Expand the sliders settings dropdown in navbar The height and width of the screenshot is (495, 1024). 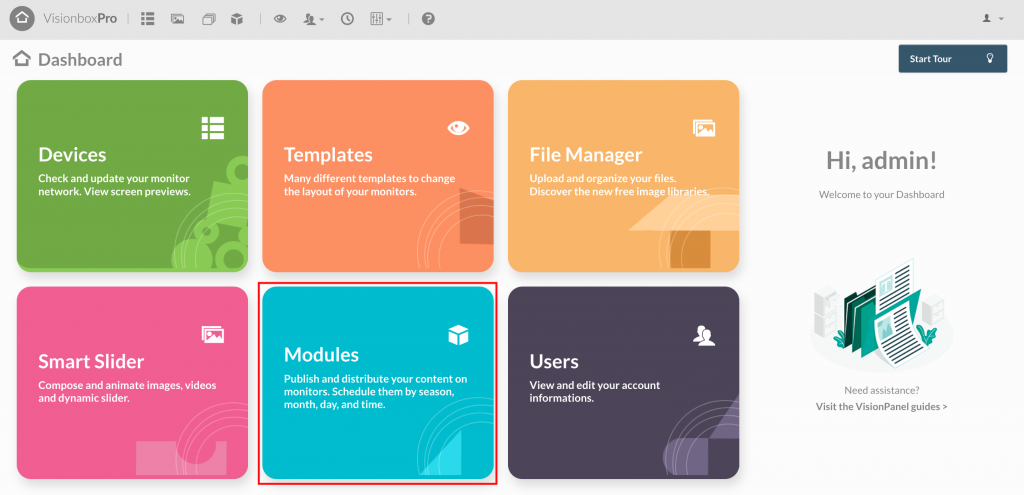(x=381, y=19)
